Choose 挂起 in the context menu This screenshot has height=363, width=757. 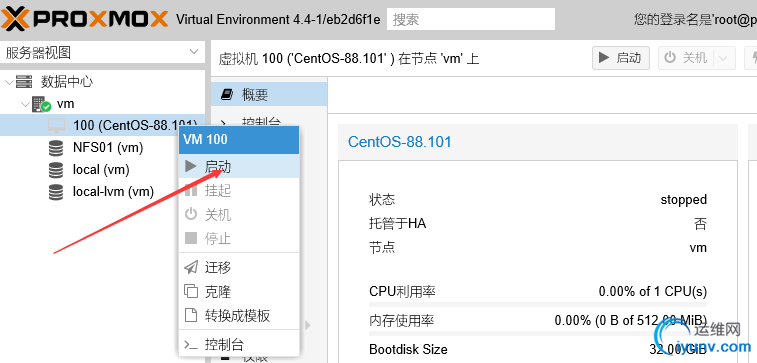pyautogui.click(x=239, y=191)
